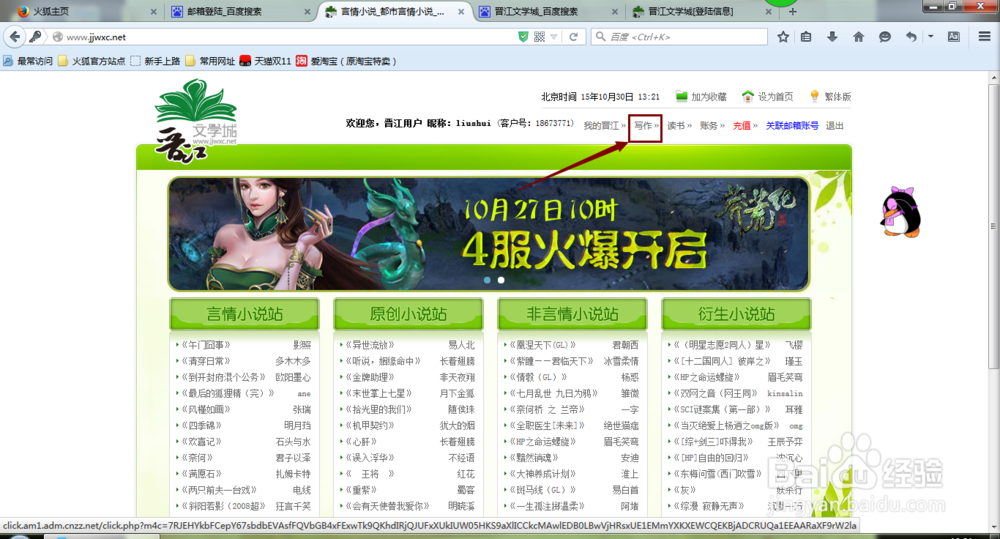Reload the page with refresh icon

point(574,37)
